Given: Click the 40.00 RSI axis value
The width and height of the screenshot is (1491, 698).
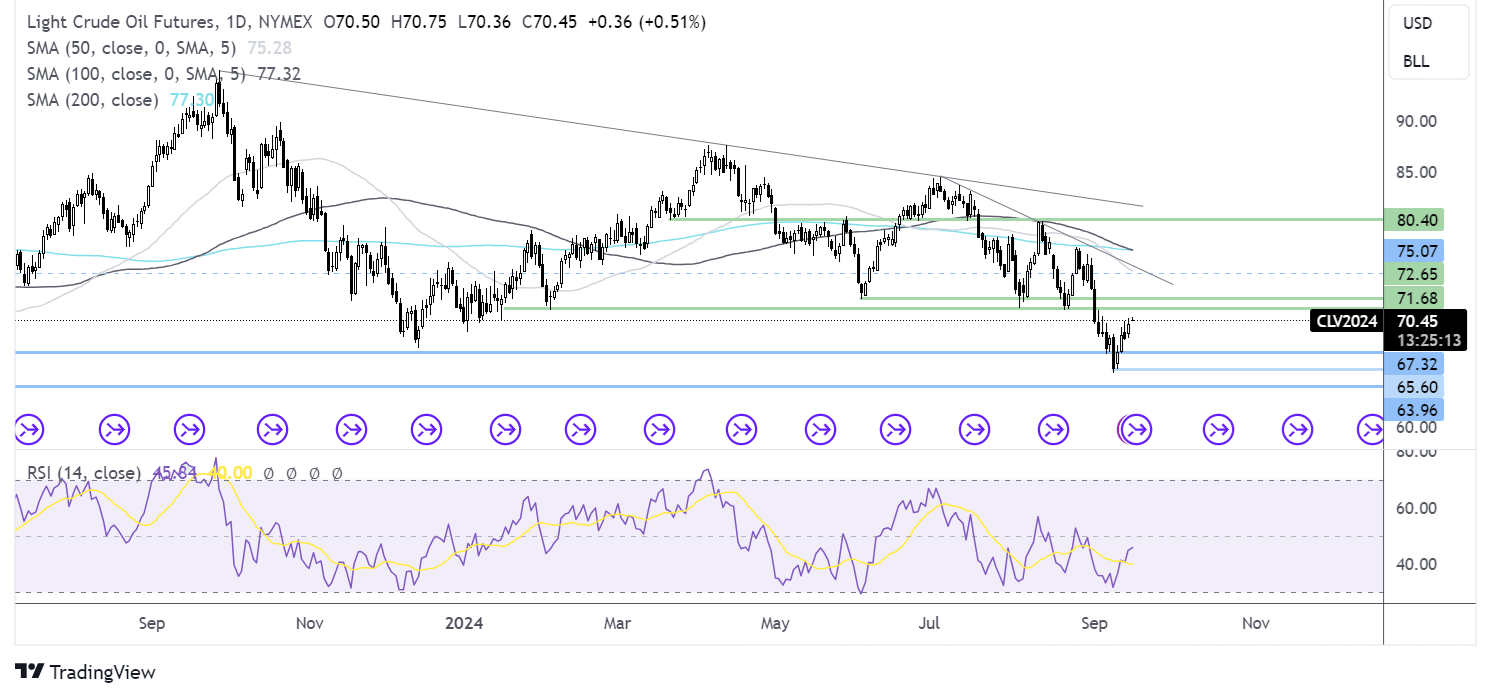Looking at the screenshot, I should coord(1416,564).
